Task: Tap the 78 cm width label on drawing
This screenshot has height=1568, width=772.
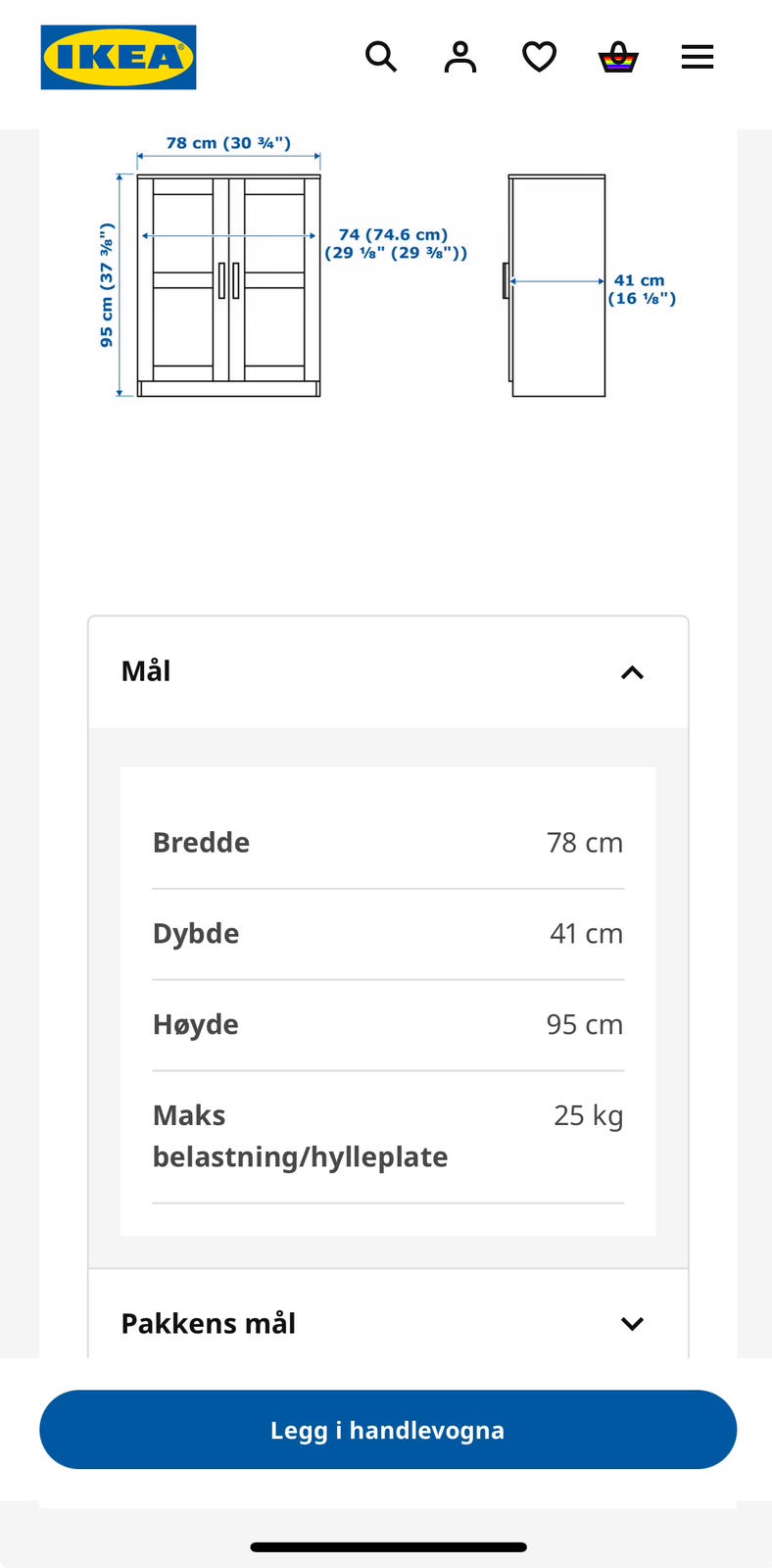Action: (x=228, y=143)
